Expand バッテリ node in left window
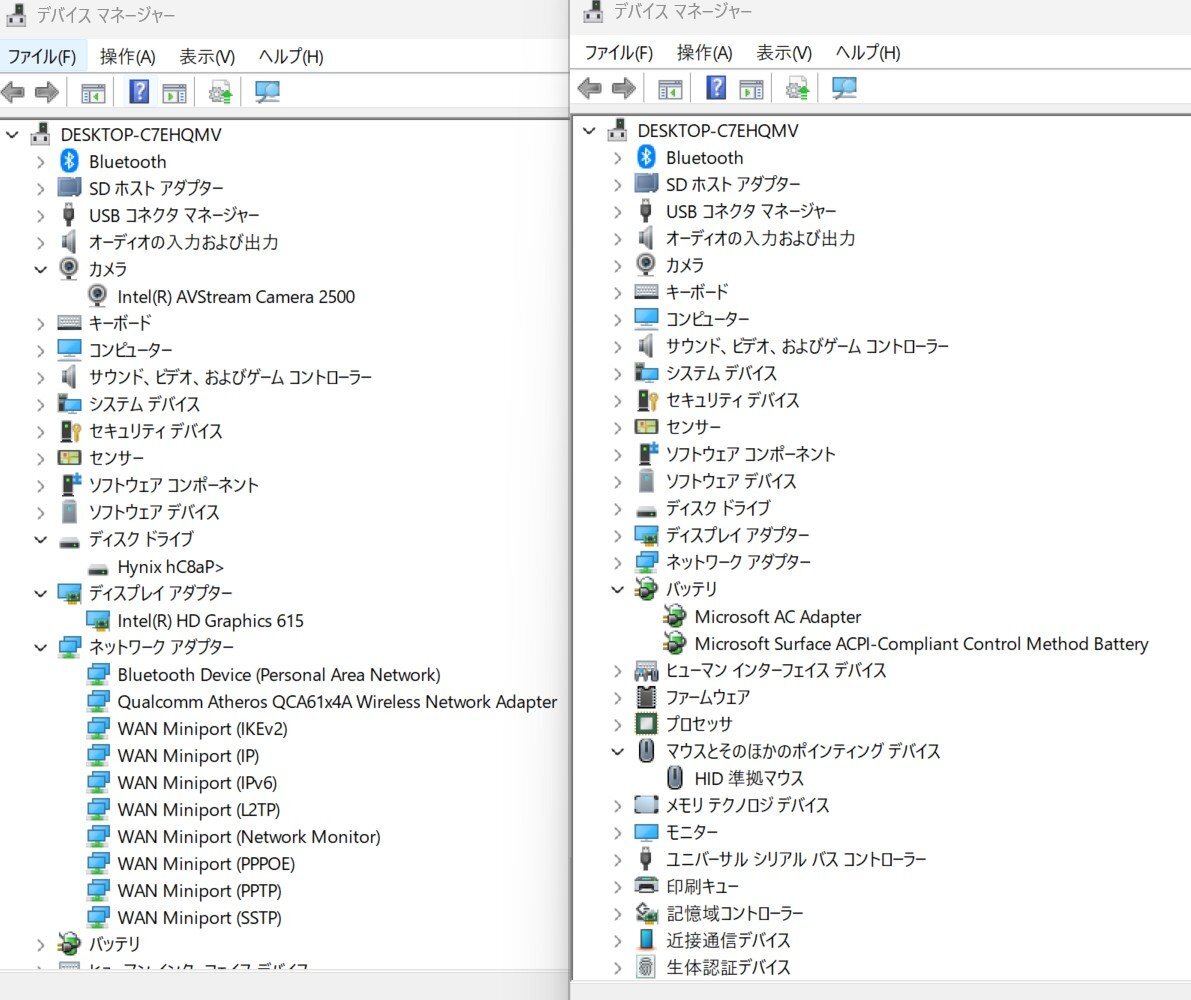1191x1000 pixels. click(x=40, y=945)
